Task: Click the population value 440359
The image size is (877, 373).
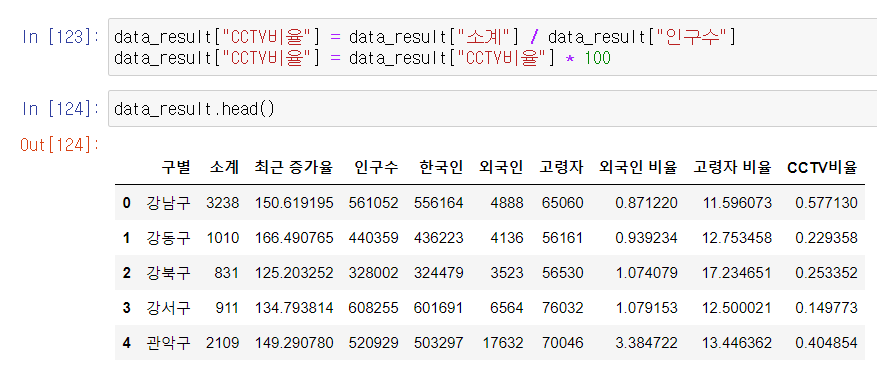Action: click(x=374, y=238)
